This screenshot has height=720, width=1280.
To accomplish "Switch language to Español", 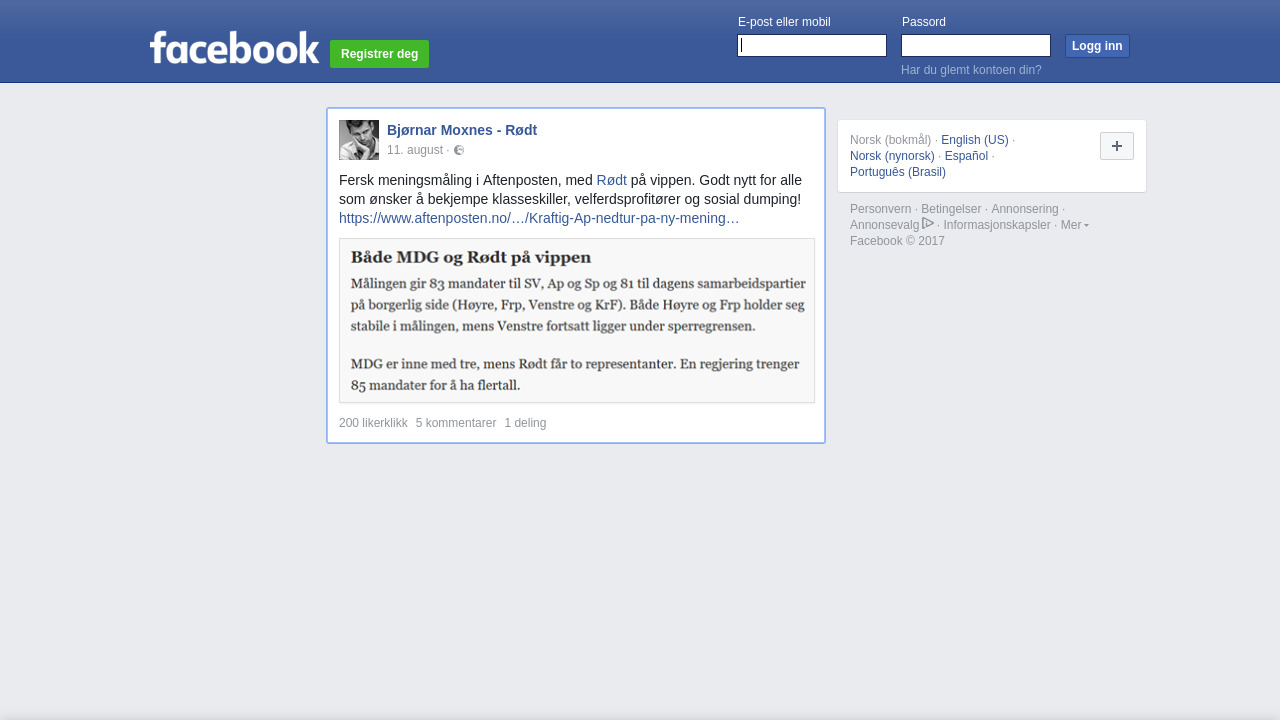I will click(x=966, y=156).
